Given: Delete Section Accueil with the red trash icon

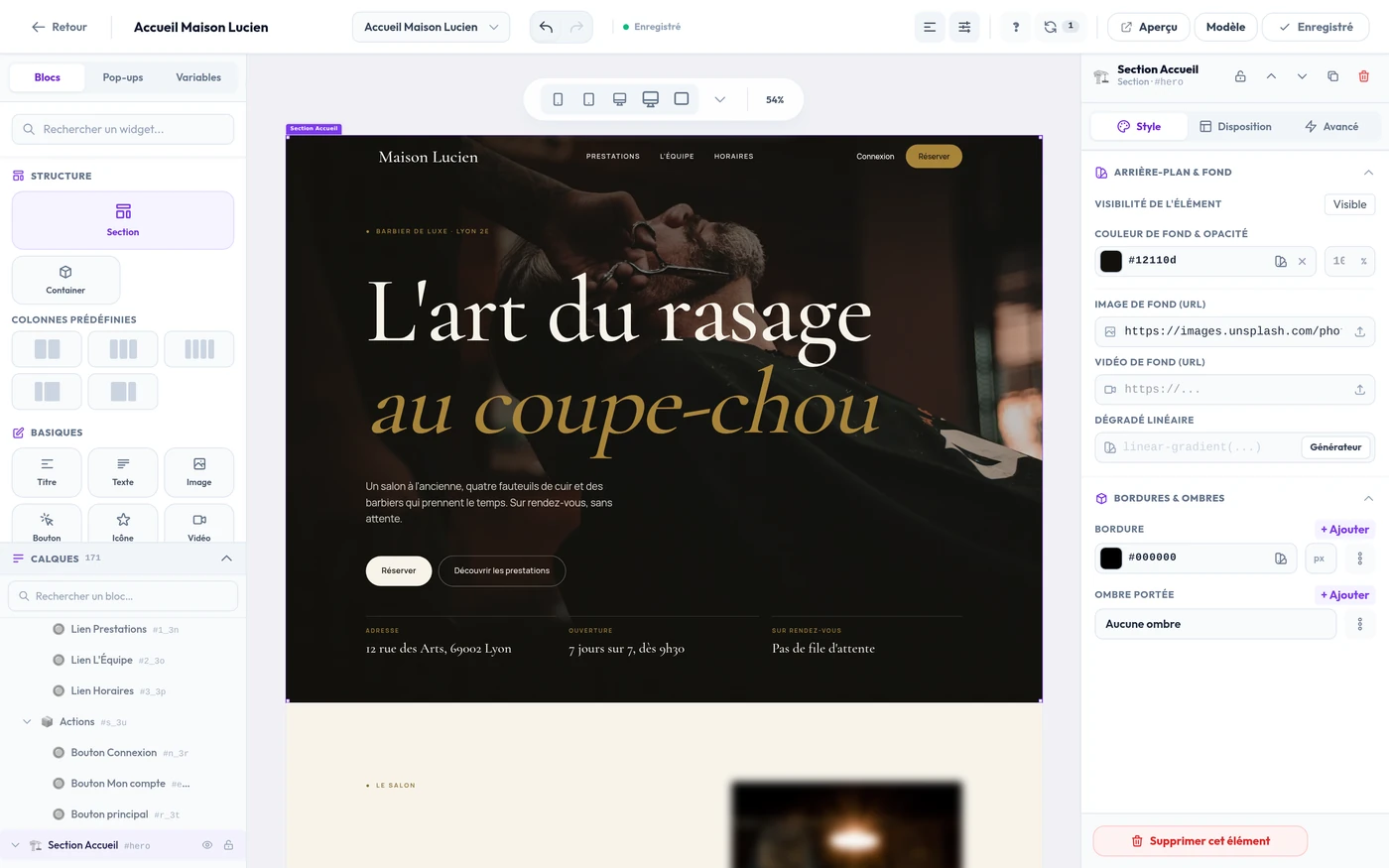Looking at the screenshot, I should coord(1364,76).
